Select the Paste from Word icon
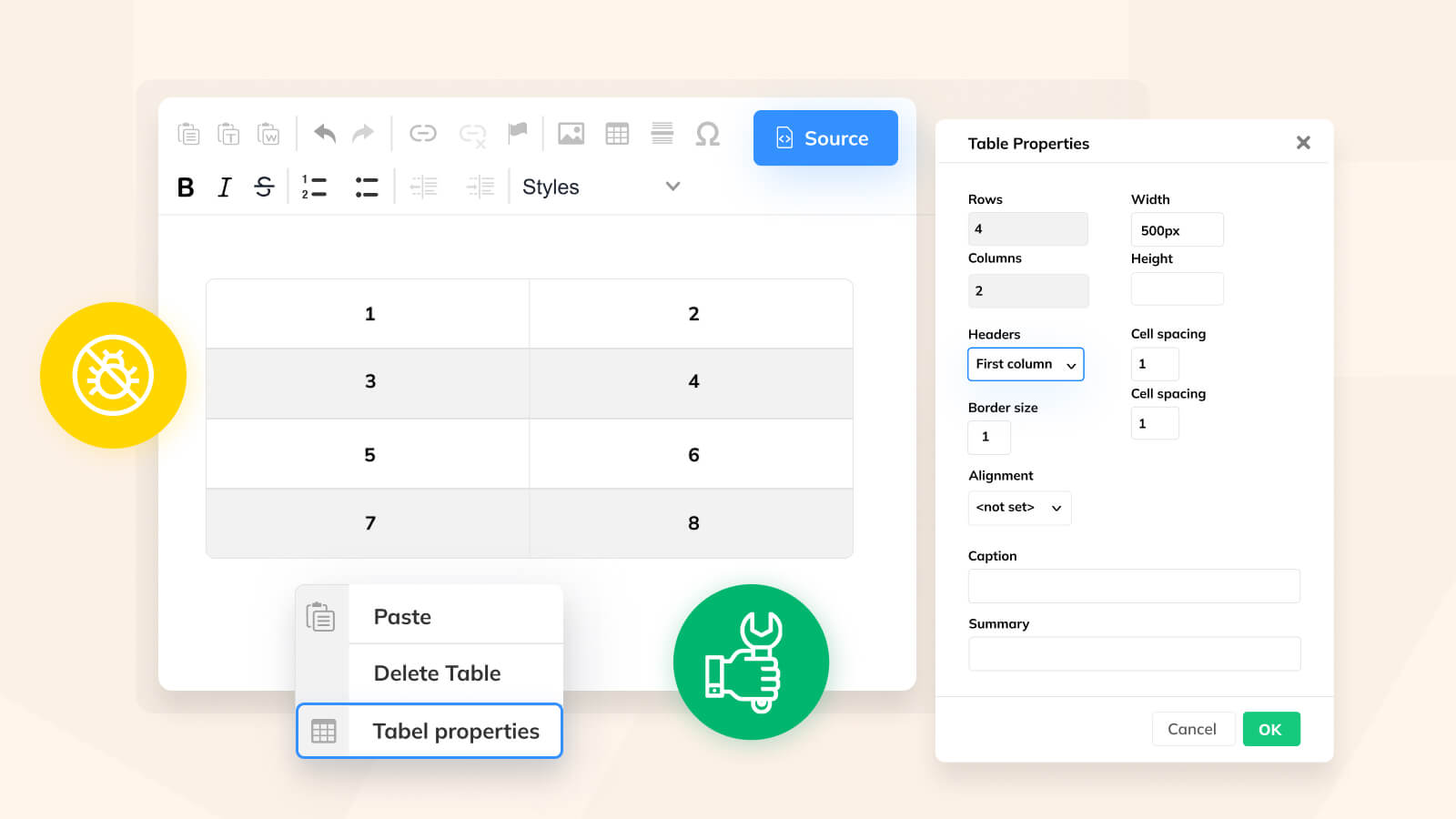 [x=269, y=134]
